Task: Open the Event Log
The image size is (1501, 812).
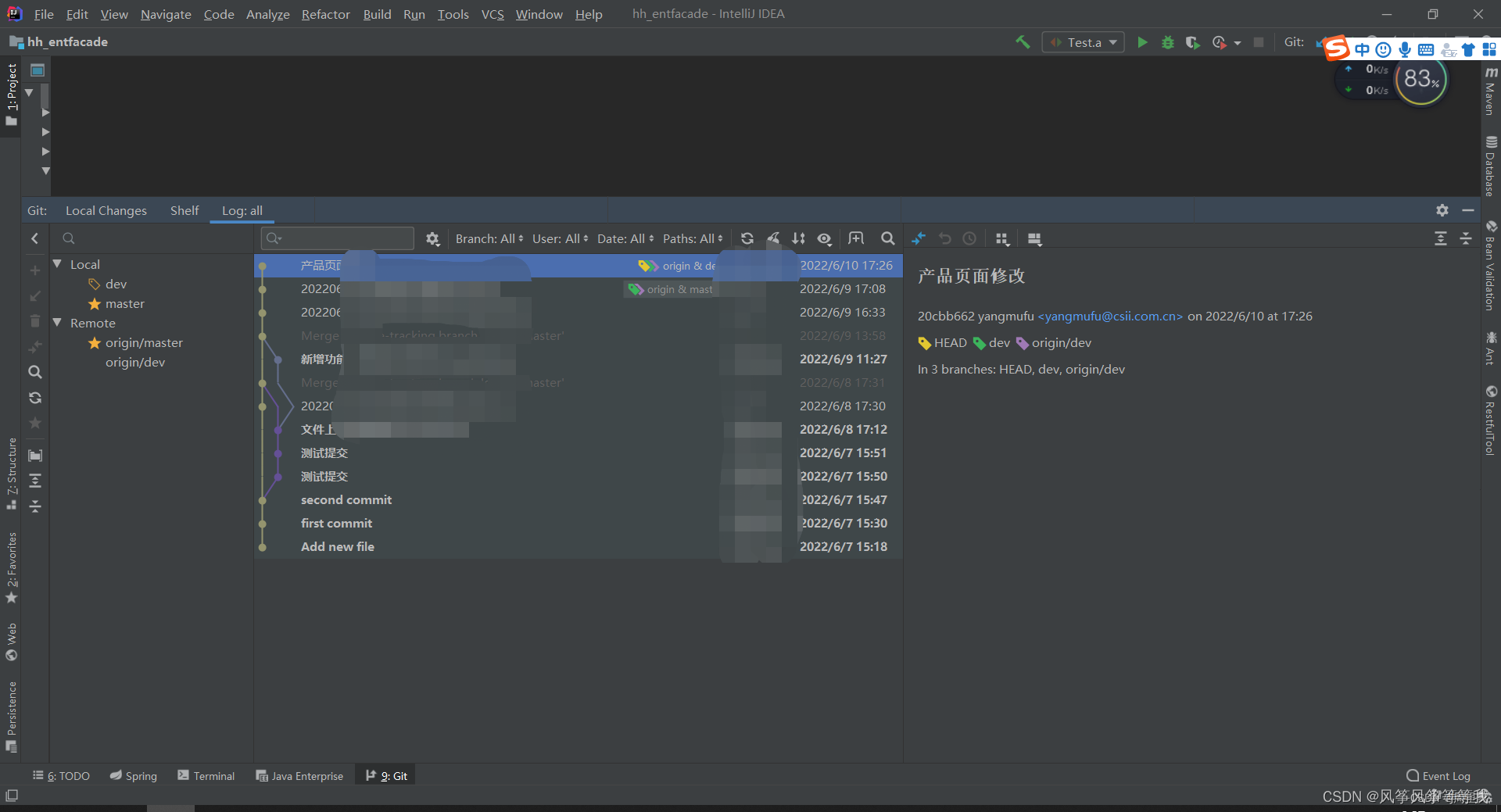Action: 1438,775
